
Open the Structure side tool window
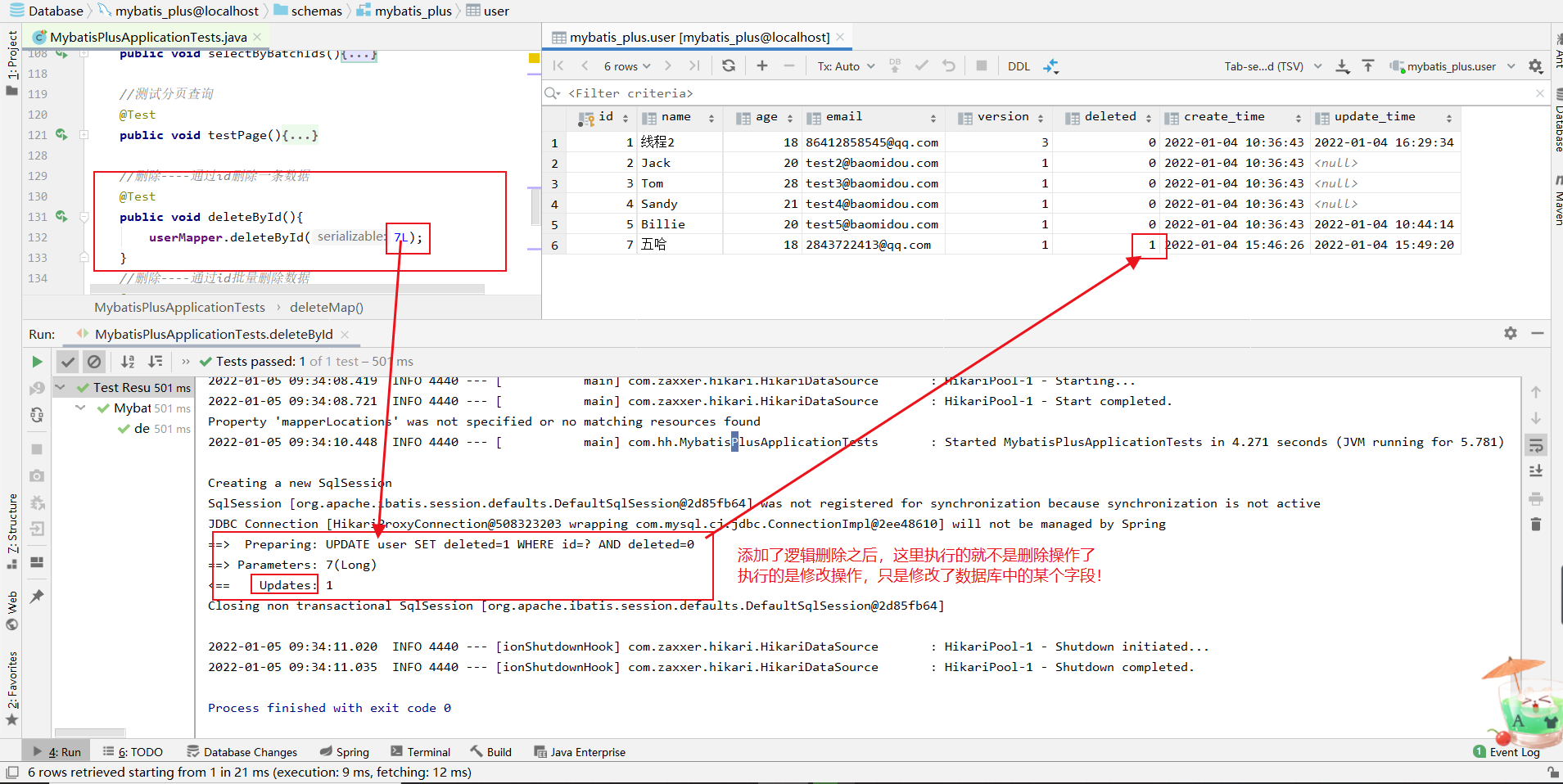point(12,529)
